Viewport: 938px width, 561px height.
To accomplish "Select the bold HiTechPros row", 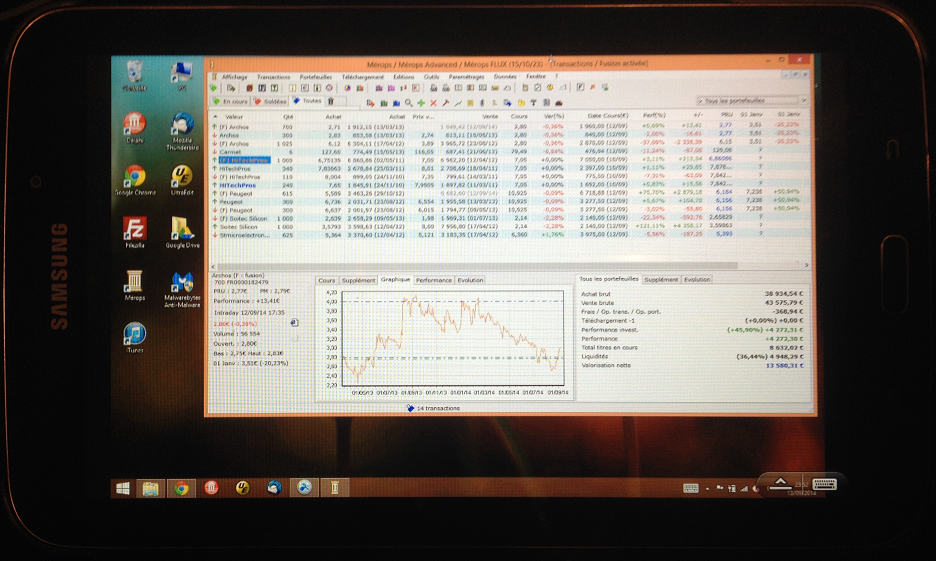I will pos(508,185).
